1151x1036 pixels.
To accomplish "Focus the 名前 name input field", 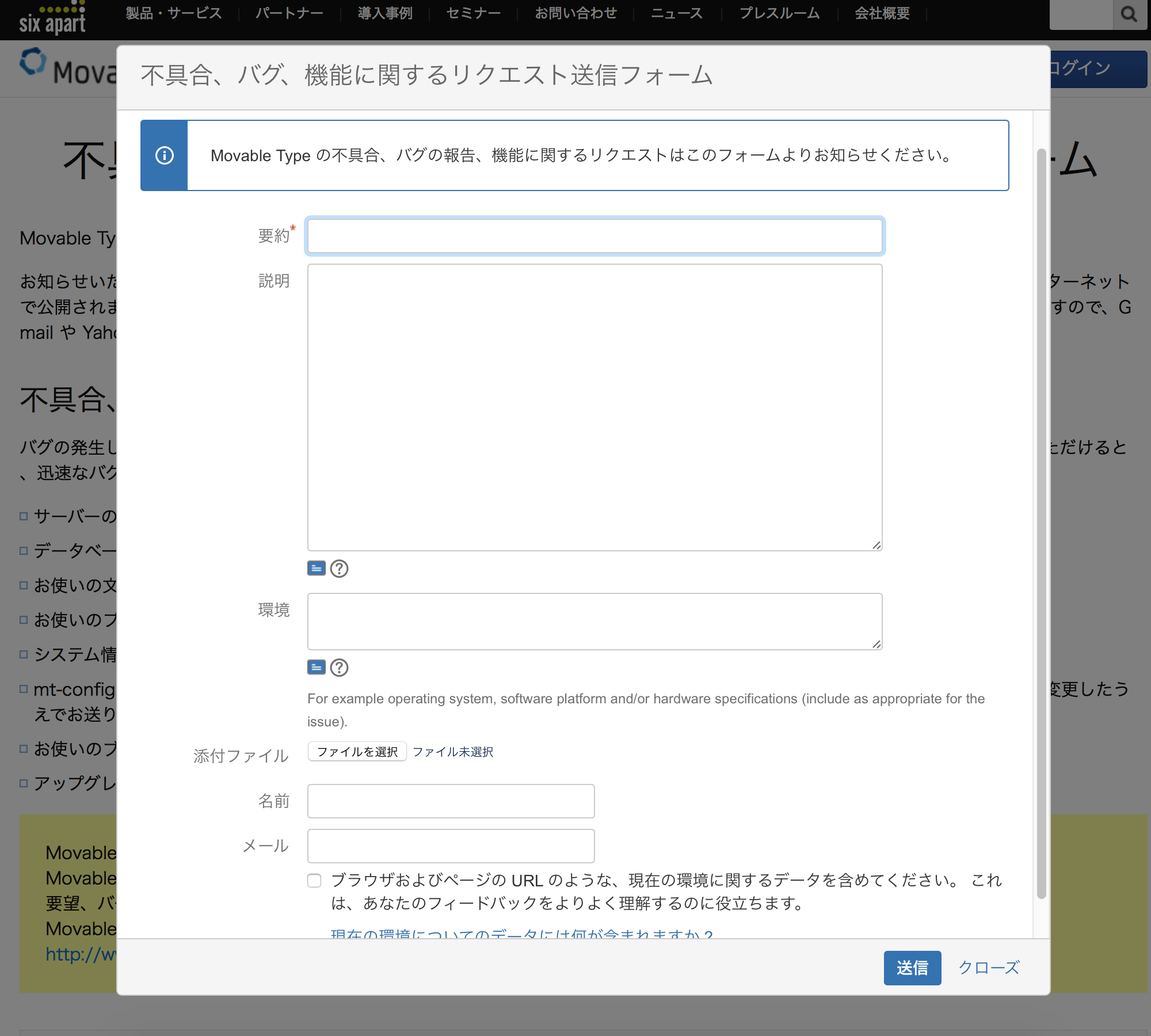I will click(x=451, y=801).
